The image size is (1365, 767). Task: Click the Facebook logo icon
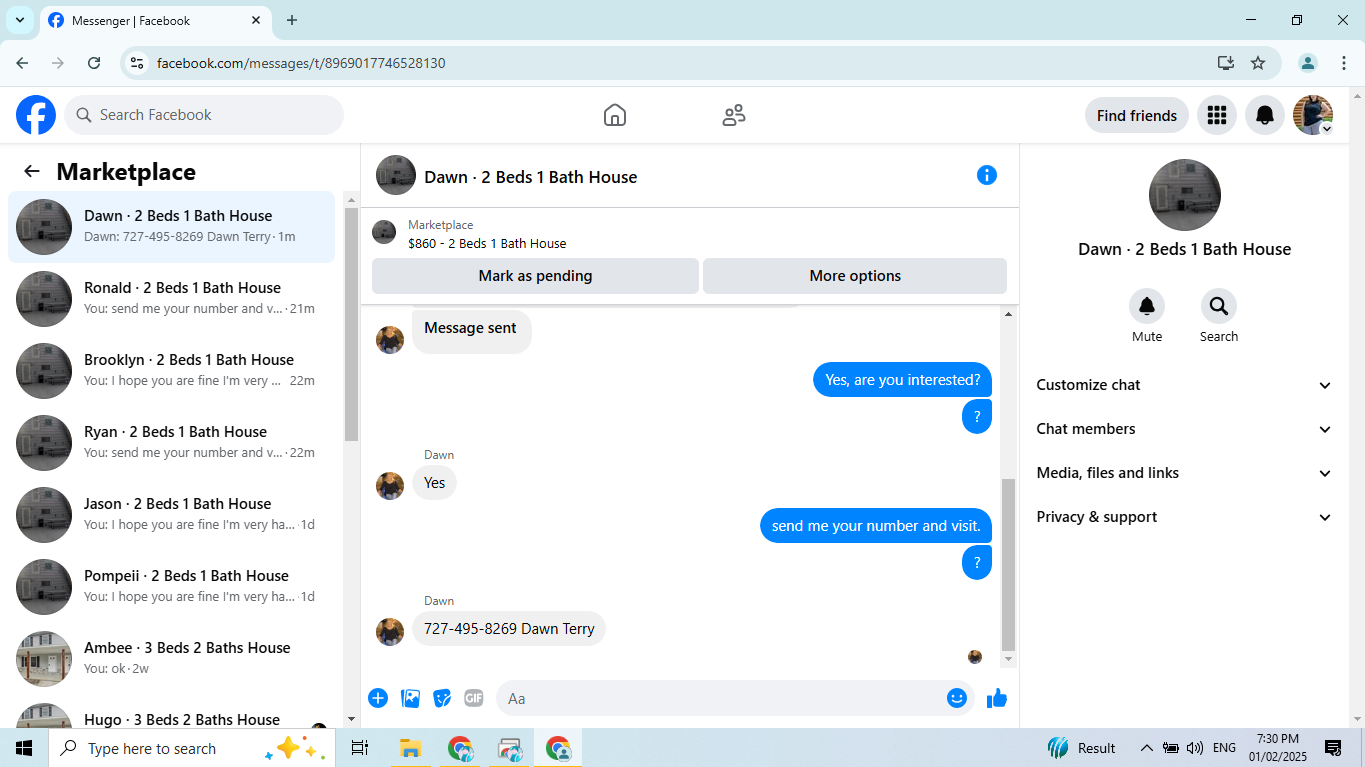(36, 115)
